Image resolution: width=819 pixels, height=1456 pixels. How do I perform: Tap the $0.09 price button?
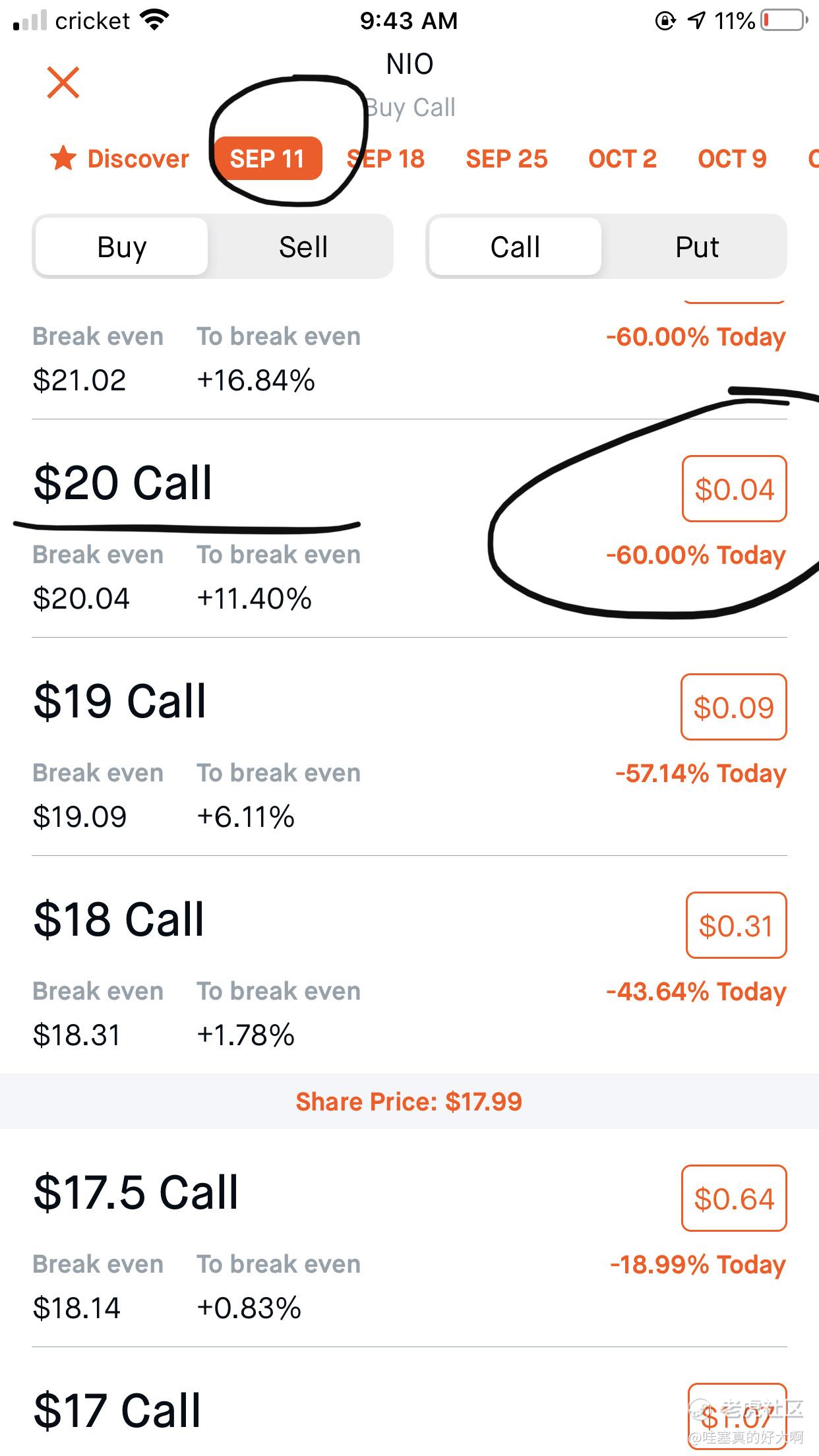733,708
